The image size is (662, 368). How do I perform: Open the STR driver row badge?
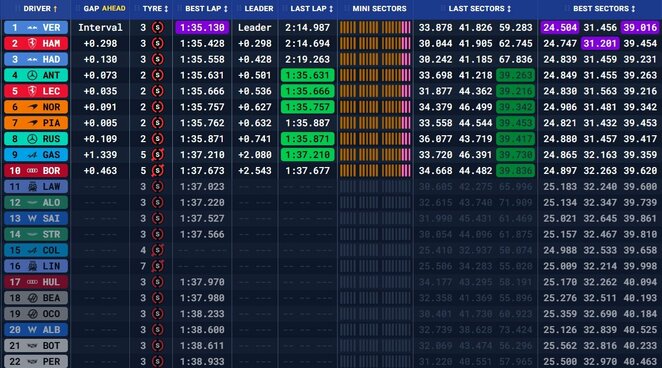(x=36, y=234)
